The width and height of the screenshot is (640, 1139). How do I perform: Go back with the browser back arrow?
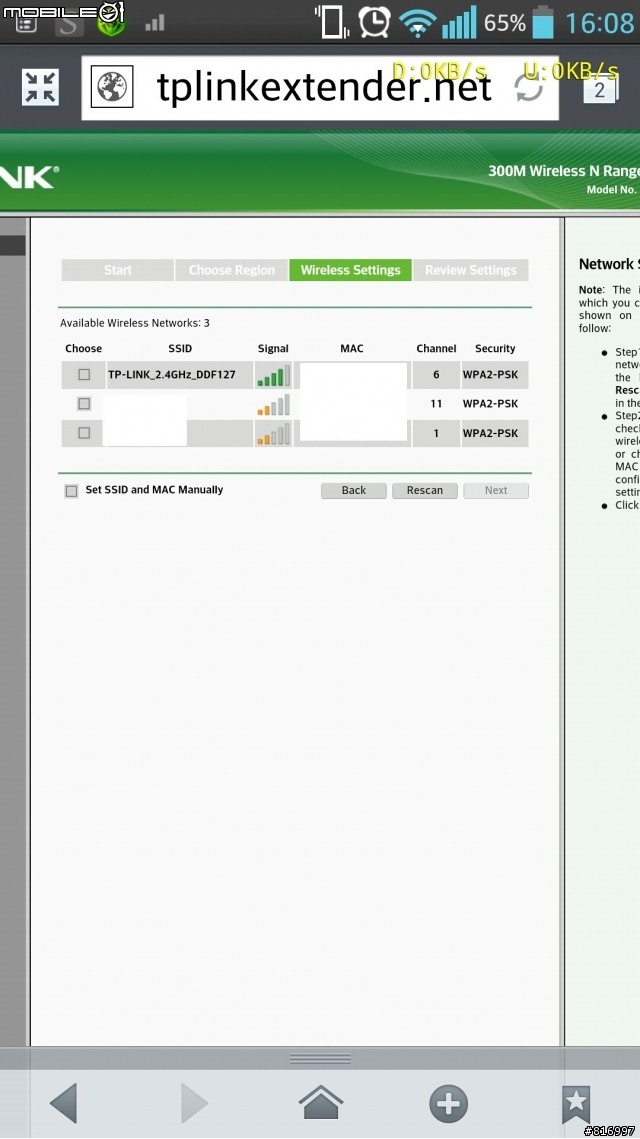click(x=64, y=1103)
